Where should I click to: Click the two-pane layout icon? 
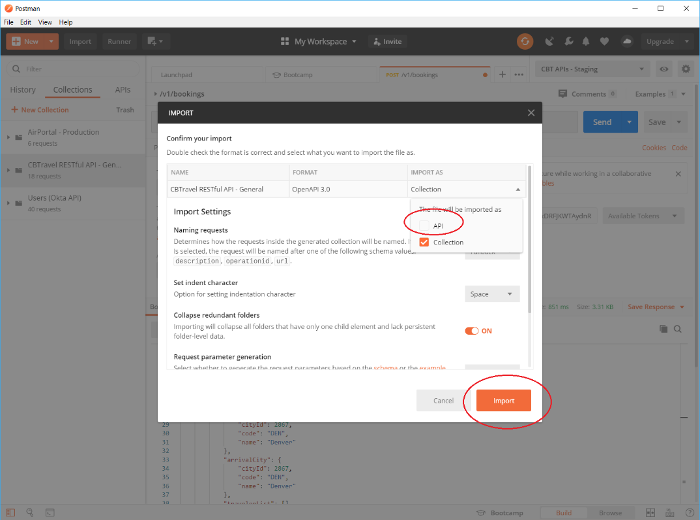point(650,512)
